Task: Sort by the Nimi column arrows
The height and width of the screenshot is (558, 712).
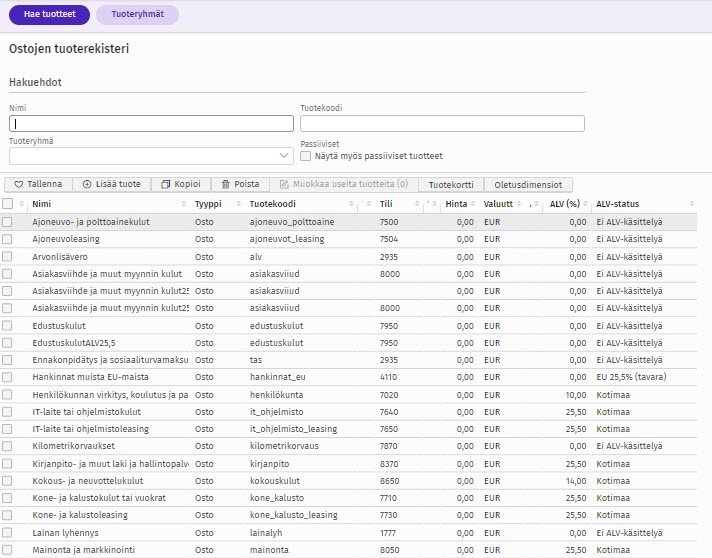Action: tap(184, 204)
